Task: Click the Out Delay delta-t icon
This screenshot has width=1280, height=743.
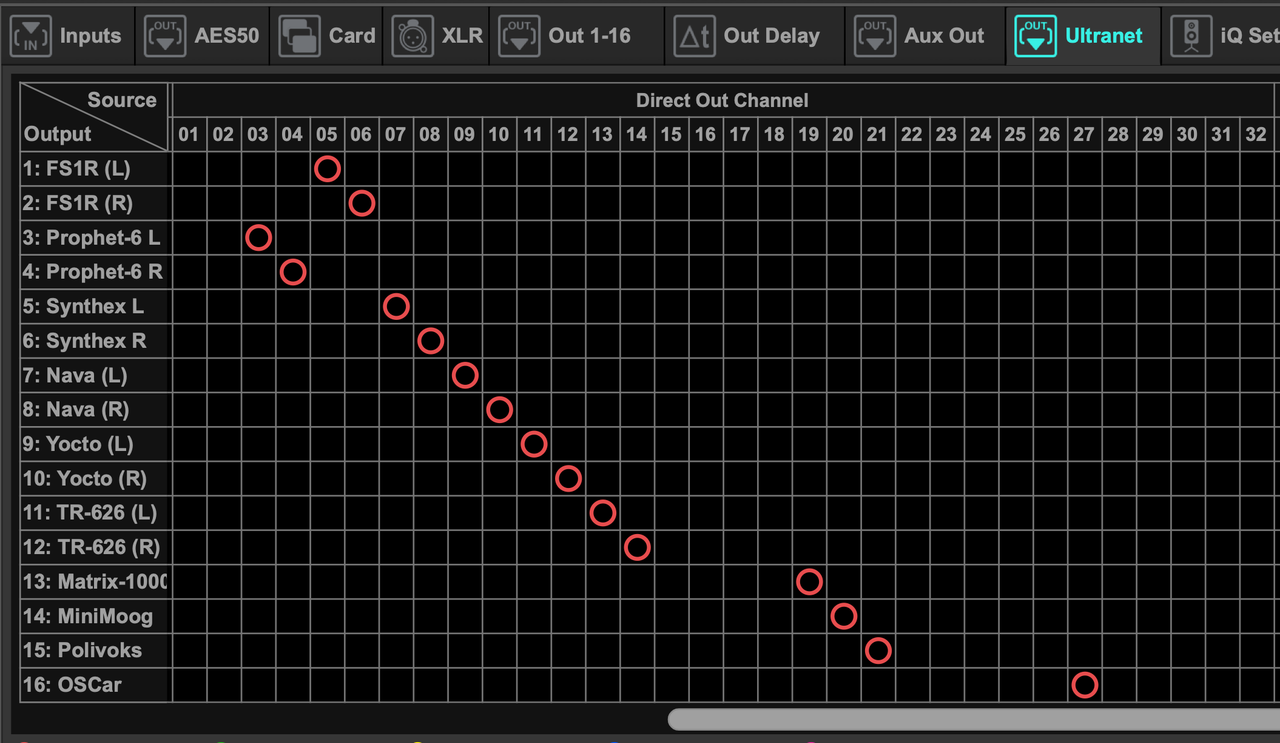Action: pyautogui.click(x=694, y=37)
